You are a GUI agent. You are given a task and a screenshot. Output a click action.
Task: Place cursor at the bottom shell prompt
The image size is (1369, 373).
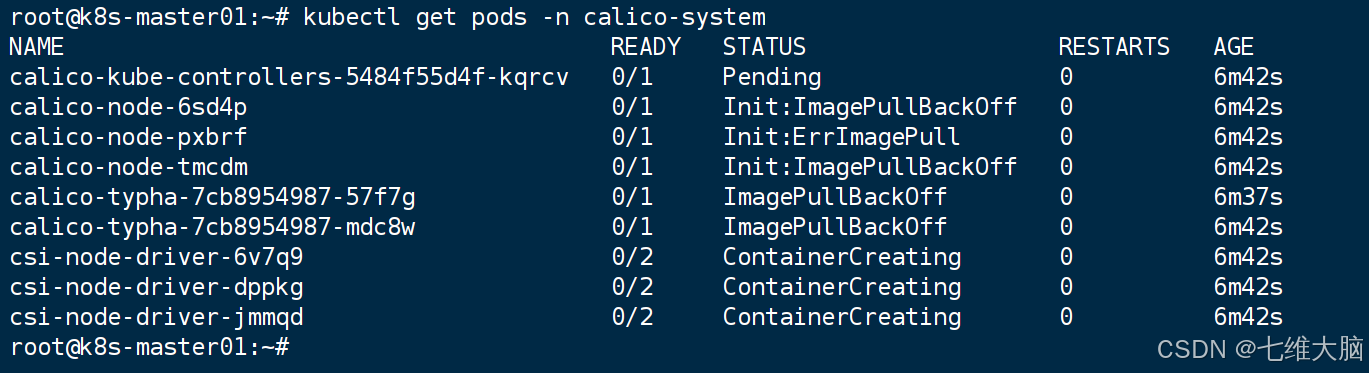[x=149, y=347]
